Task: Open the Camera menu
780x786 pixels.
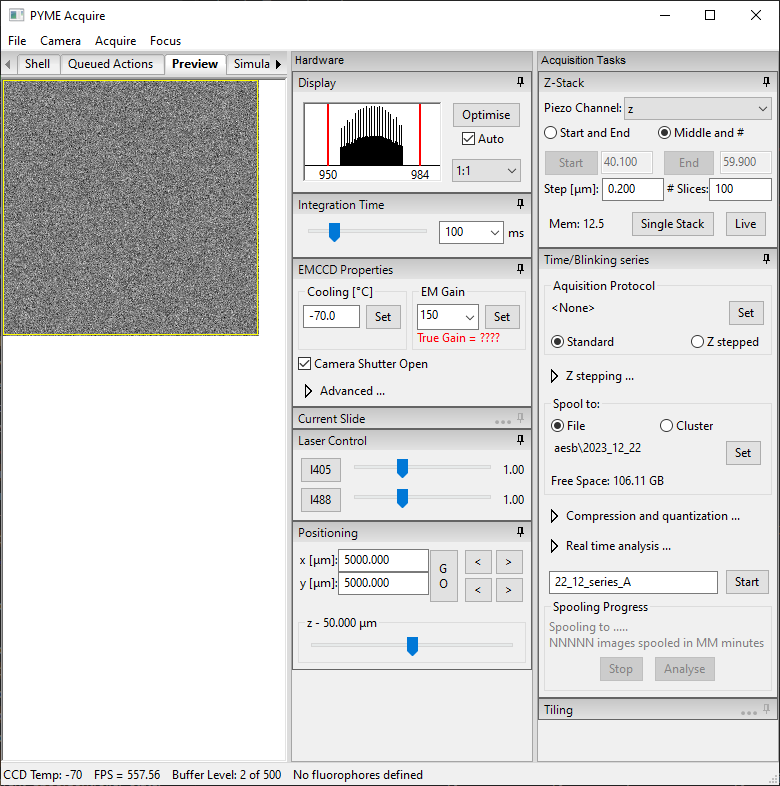Action: pos(60,41)
